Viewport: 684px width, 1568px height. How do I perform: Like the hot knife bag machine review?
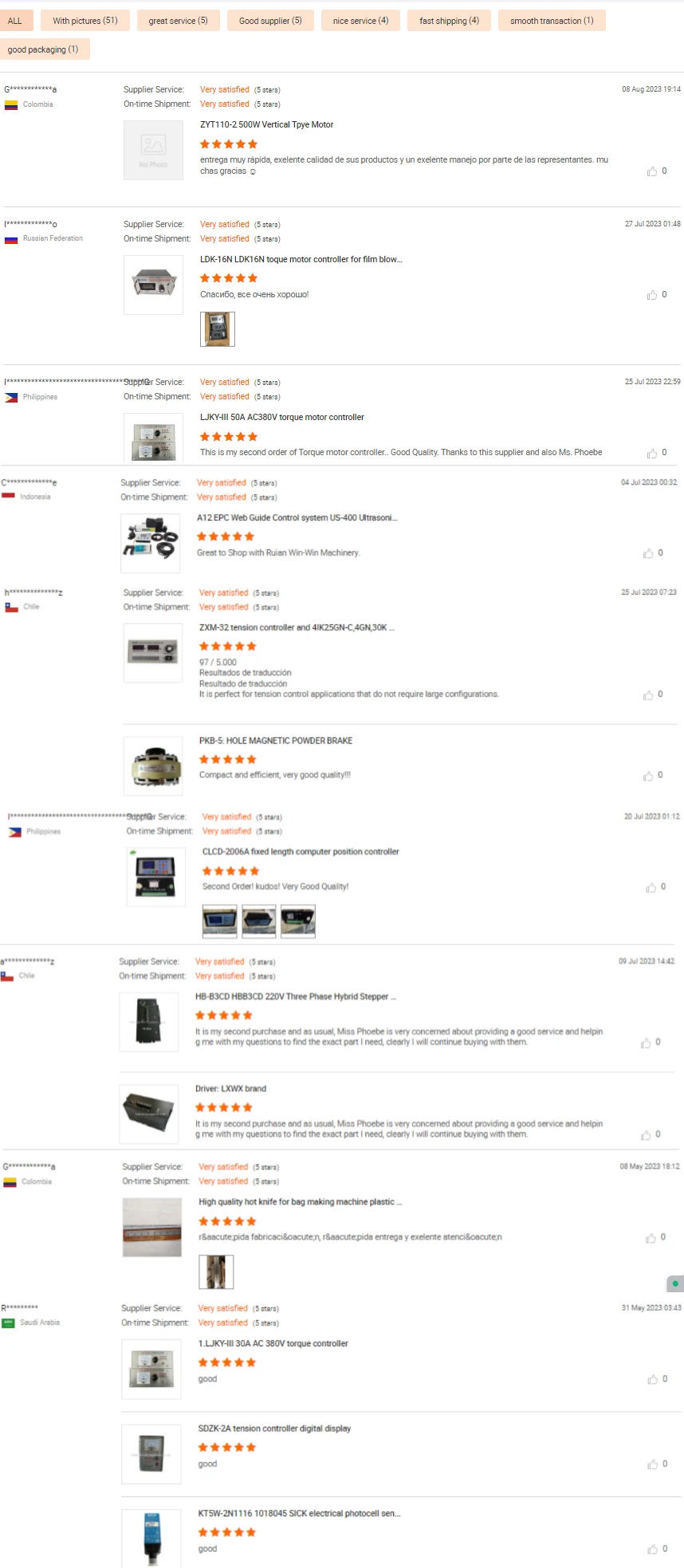[651, 1238]
